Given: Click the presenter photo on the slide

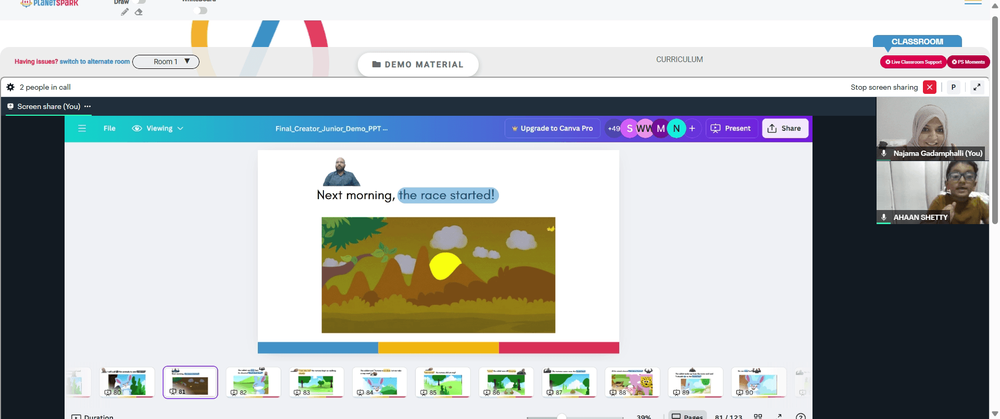Looking at the screenshot, I should (x=341, y=172).
